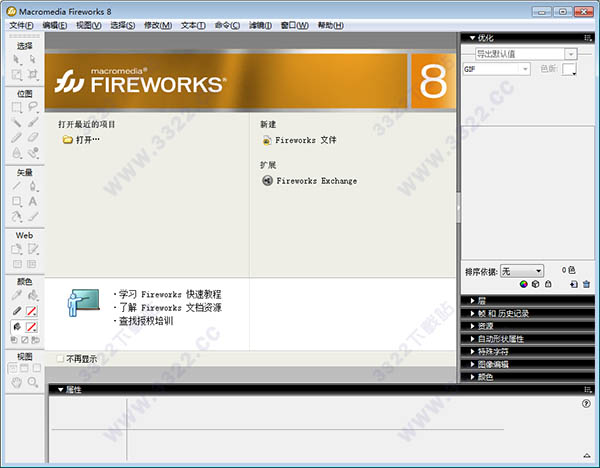Open the 排序依据 sort dropdown
600x468 pixels.
522,271
